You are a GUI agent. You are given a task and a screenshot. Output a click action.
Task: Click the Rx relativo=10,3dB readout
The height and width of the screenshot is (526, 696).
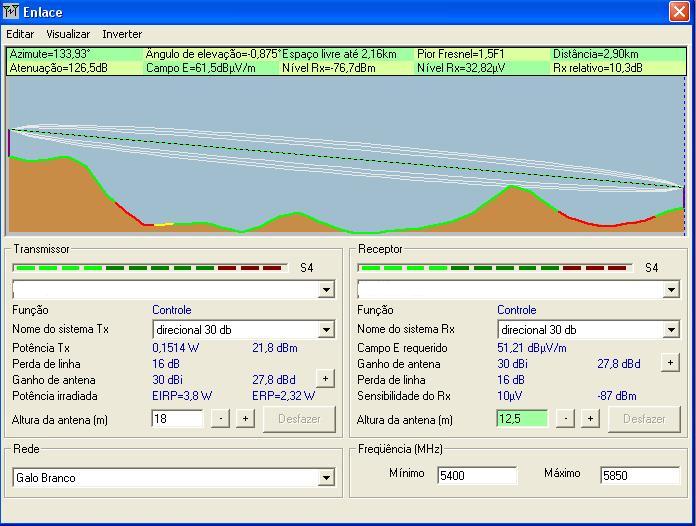point(597,68)
